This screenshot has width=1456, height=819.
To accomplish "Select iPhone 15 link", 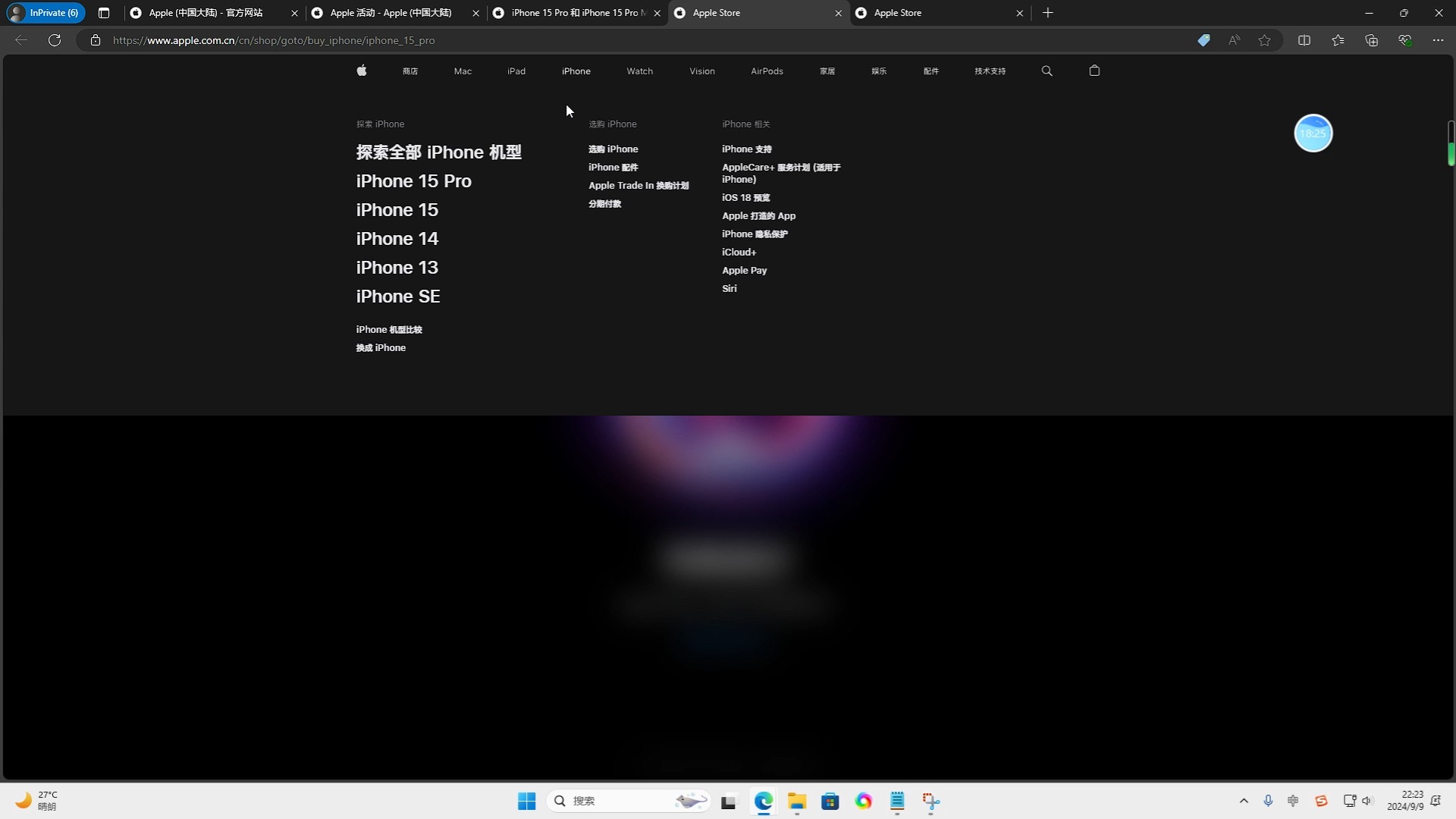I will coord(397,210).
